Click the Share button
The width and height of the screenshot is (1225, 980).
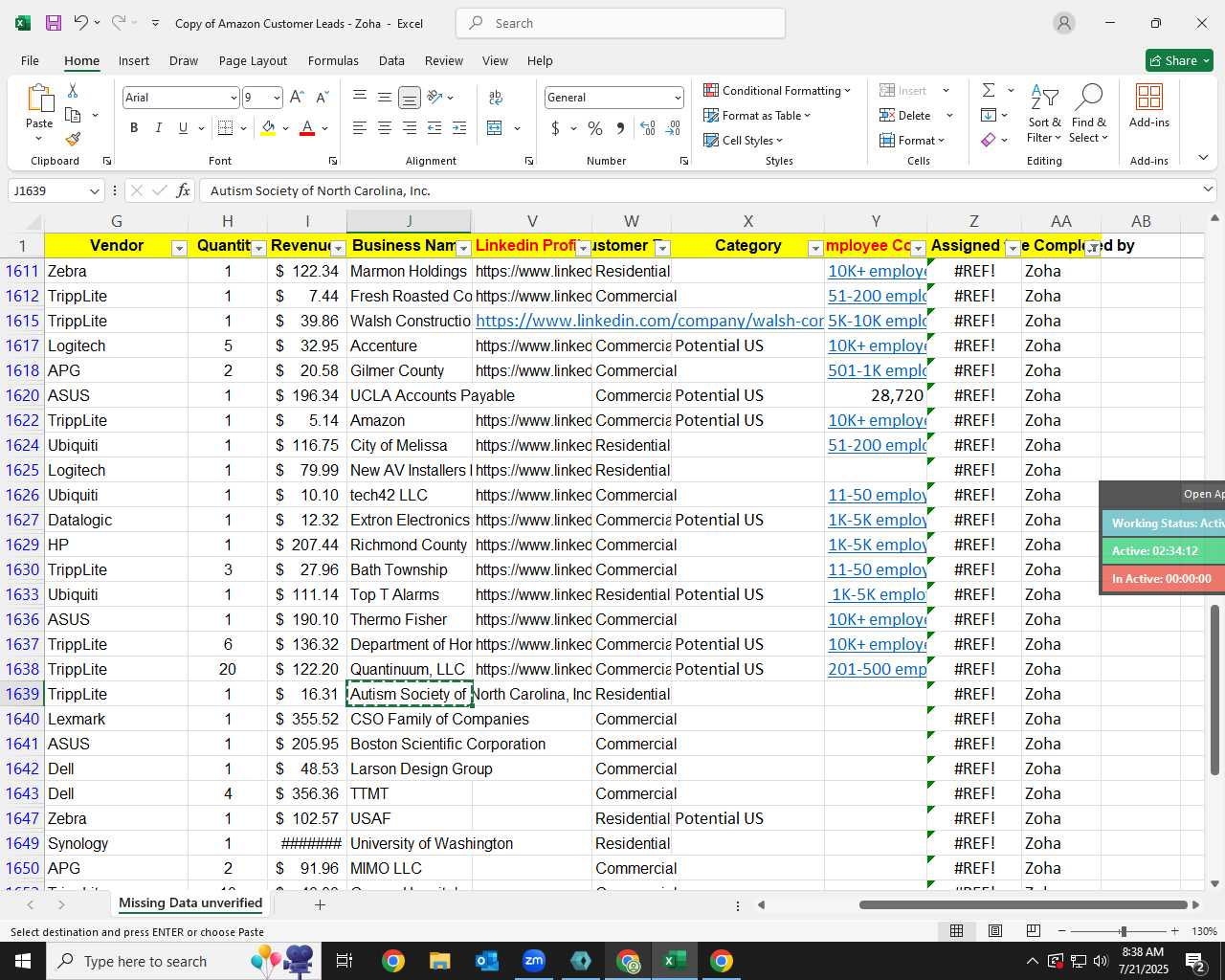[x=1179, y=60]
